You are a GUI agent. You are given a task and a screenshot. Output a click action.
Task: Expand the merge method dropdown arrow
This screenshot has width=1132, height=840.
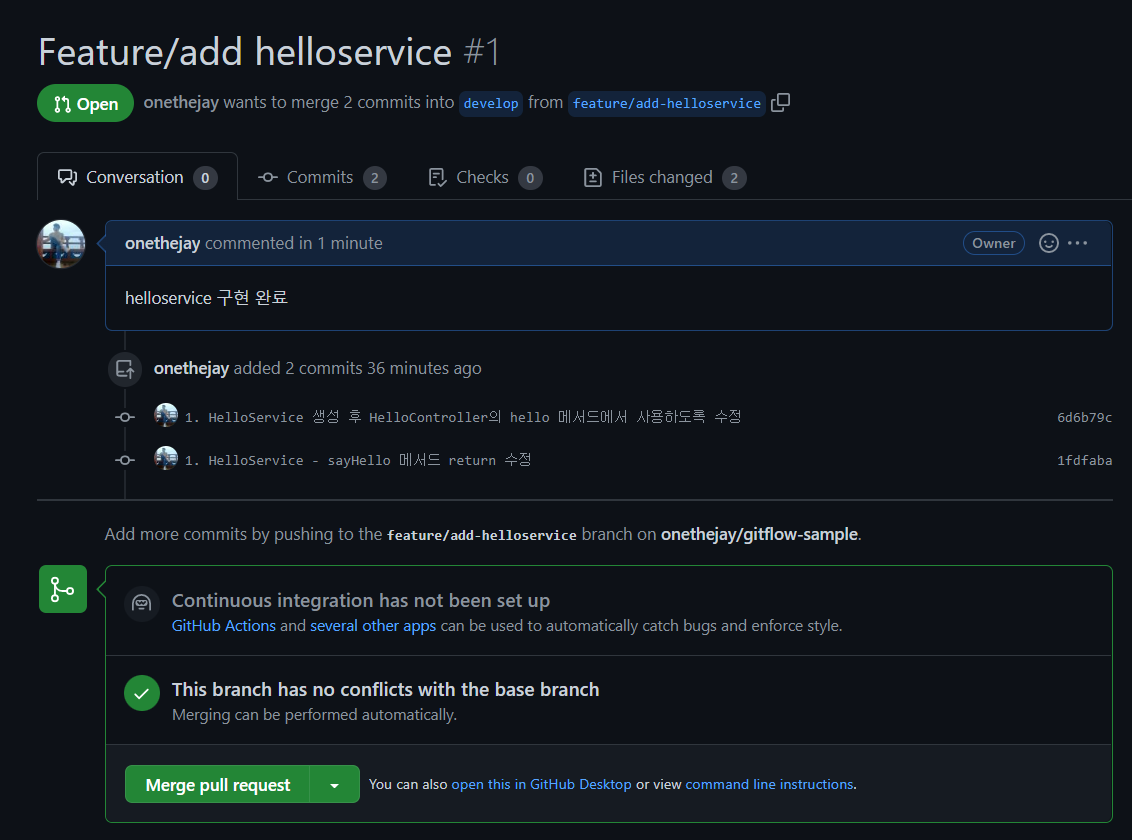tap(334, 784)
